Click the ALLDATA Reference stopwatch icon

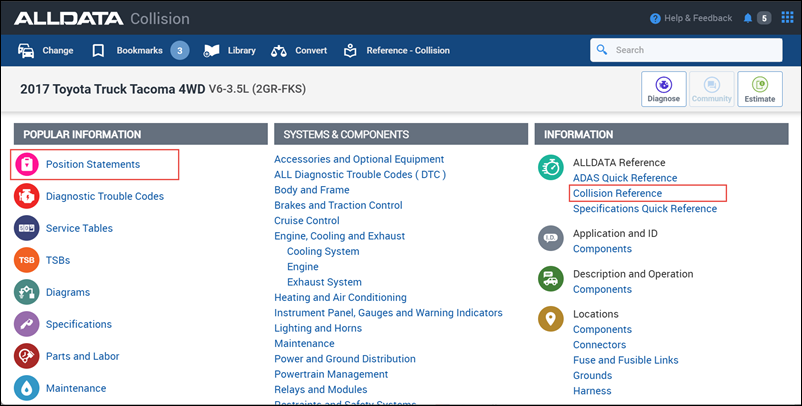551,168
